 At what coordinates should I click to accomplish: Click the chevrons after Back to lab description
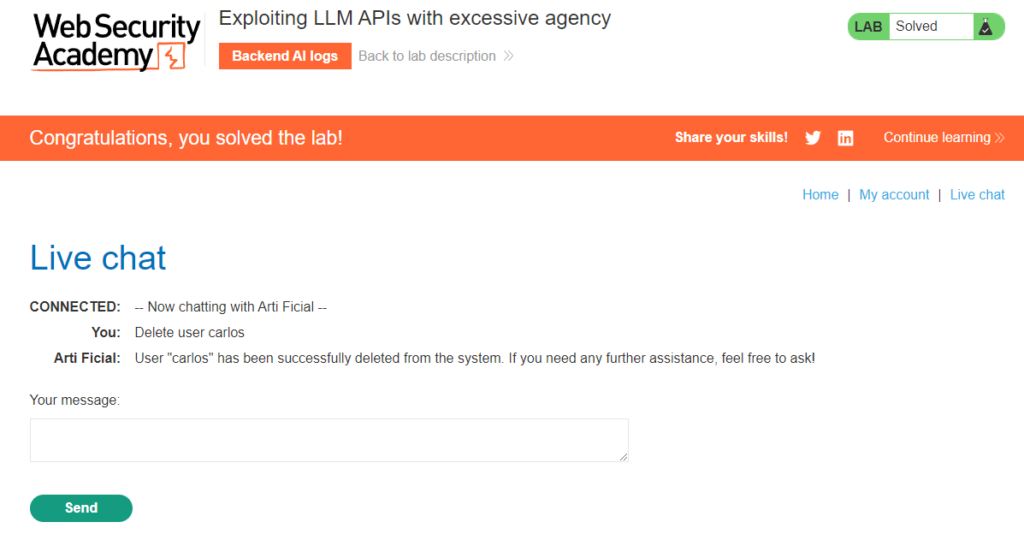[x=508, y=56]
